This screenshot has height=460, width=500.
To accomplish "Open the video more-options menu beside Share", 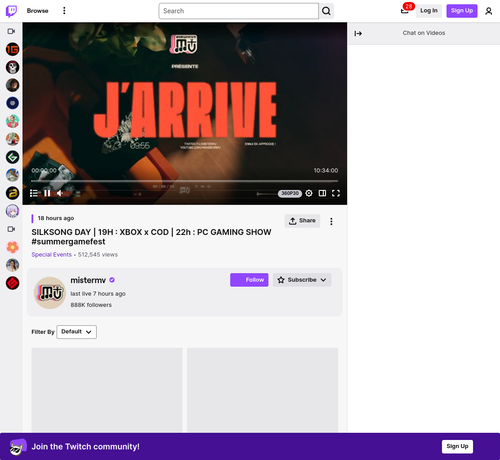I will [x=331, y=221].
